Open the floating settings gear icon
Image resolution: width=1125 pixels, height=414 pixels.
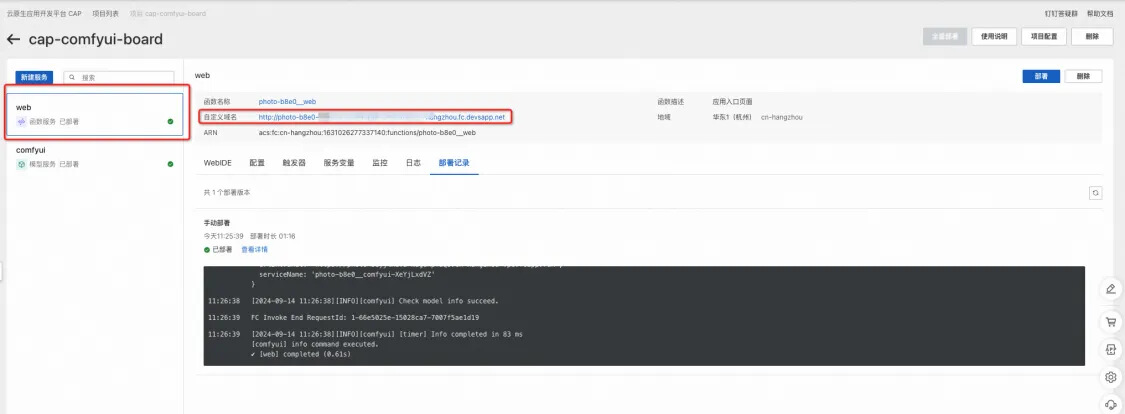(1111, 377)
